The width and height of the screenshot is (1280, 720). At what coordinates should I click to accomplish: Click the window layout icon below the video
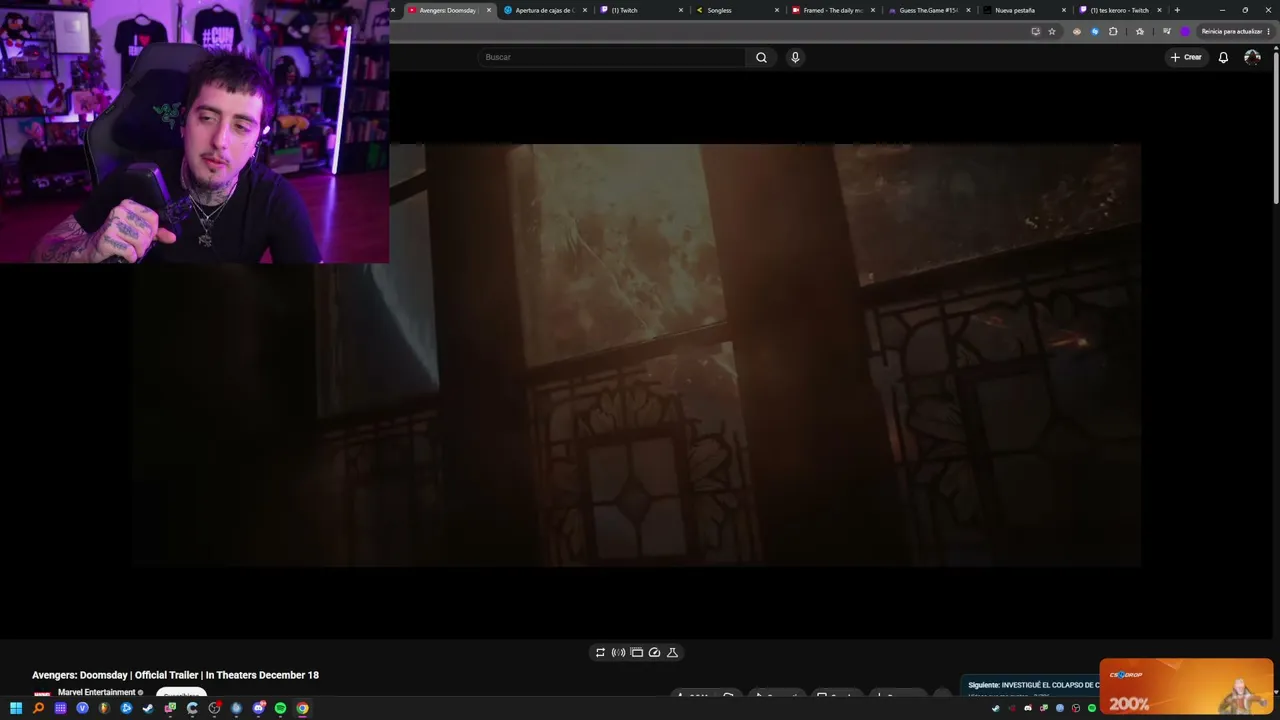coord(636,652)
